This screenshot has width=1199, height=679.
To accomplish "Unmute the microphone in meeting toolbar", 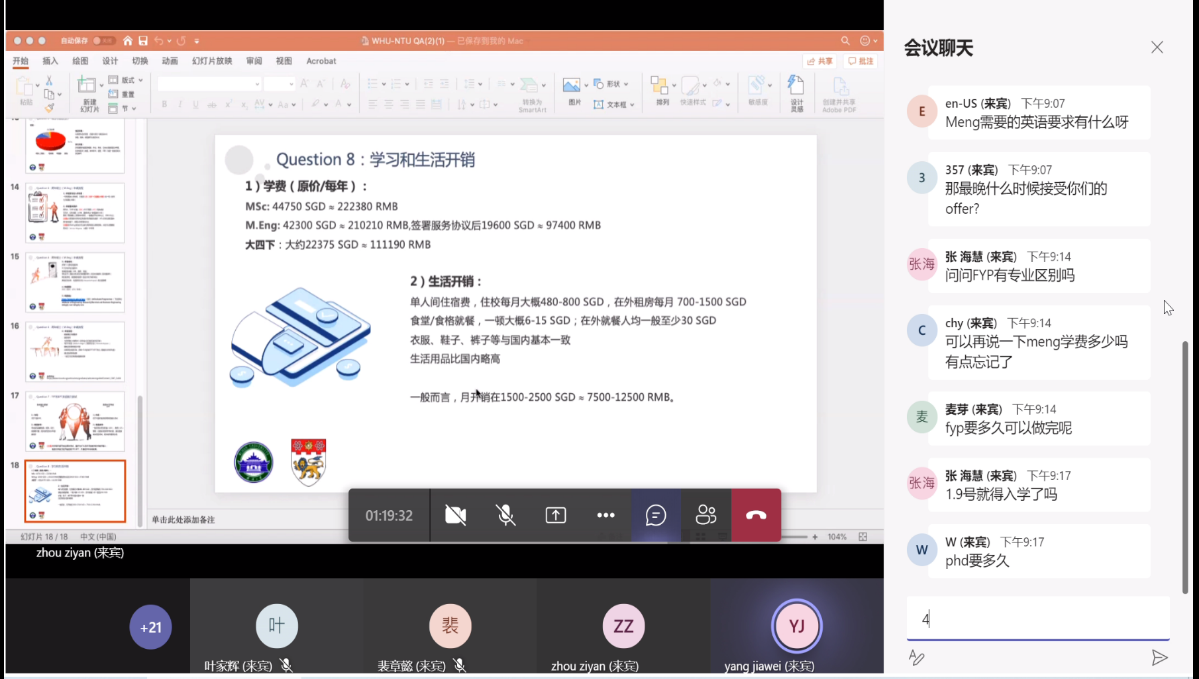I will (506, 515).
